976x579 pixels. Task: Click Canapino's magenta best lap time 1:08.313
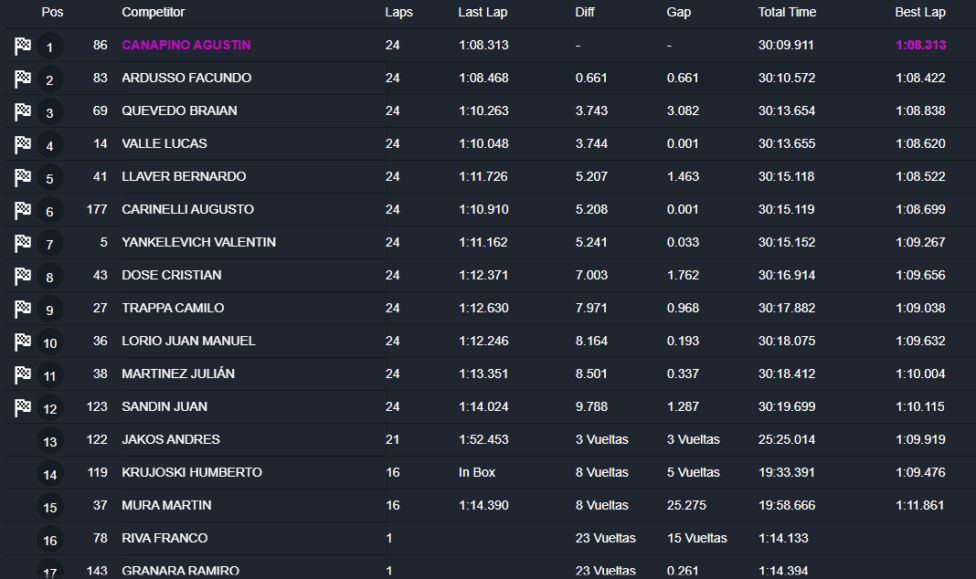click(x=920, y=45)
